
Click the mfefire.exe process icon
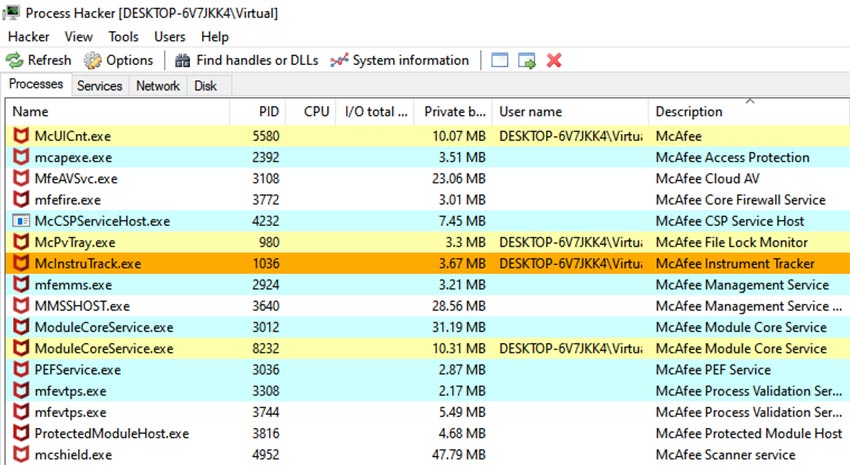click(x=21, y=199)
